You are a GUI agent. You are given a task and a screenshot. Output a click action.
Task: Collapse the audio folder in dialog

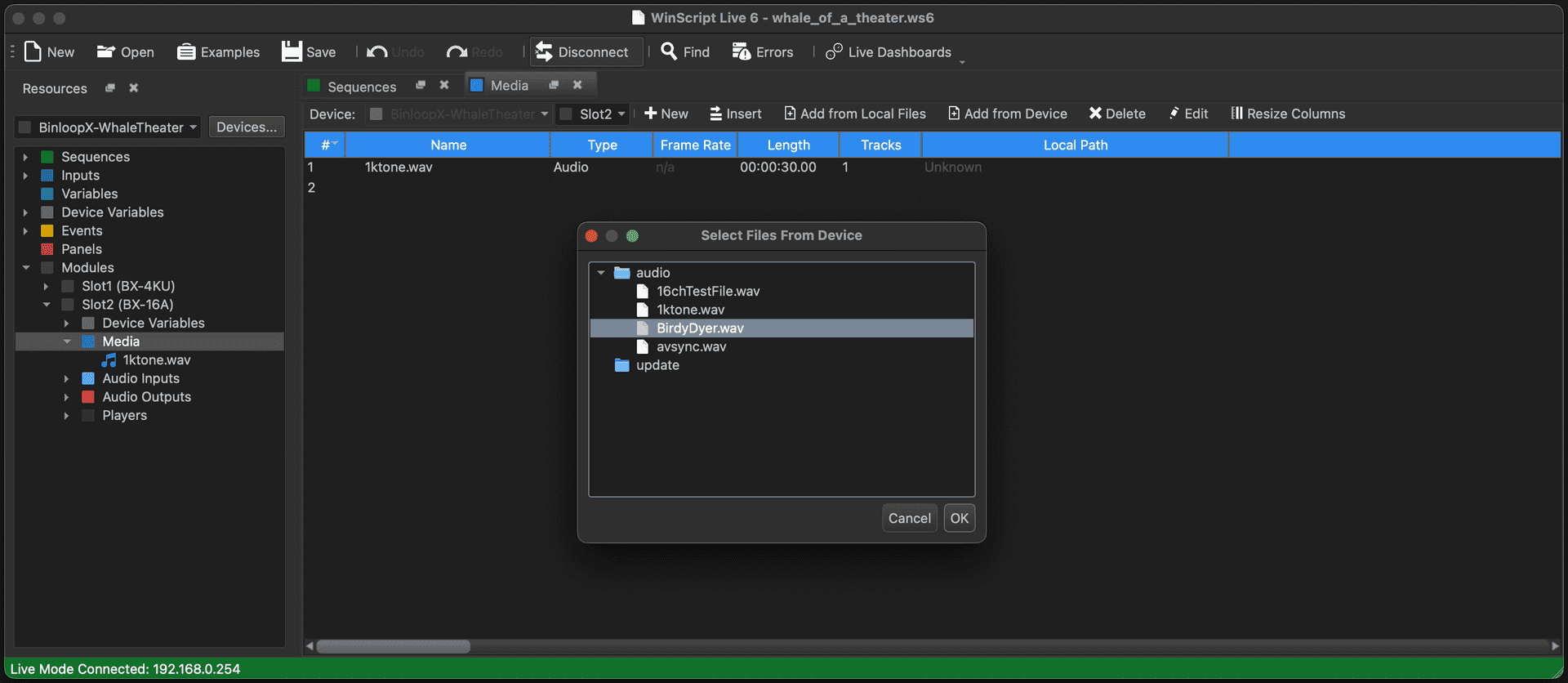tap(601, 273)
